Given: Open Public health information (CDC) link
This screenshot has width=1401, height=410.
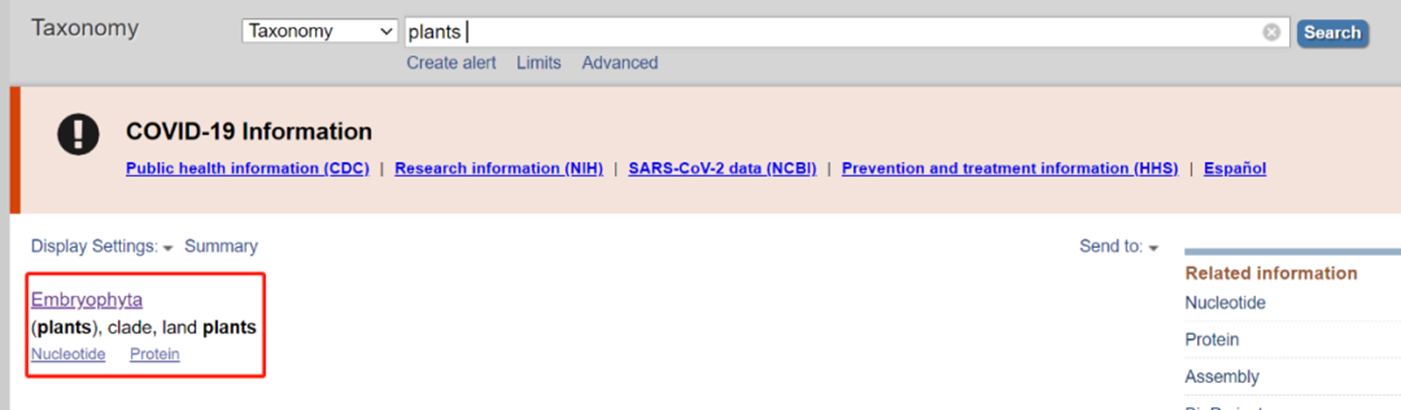Looking at the screenshot, I should pyautogui.click(x=248, y=168).
